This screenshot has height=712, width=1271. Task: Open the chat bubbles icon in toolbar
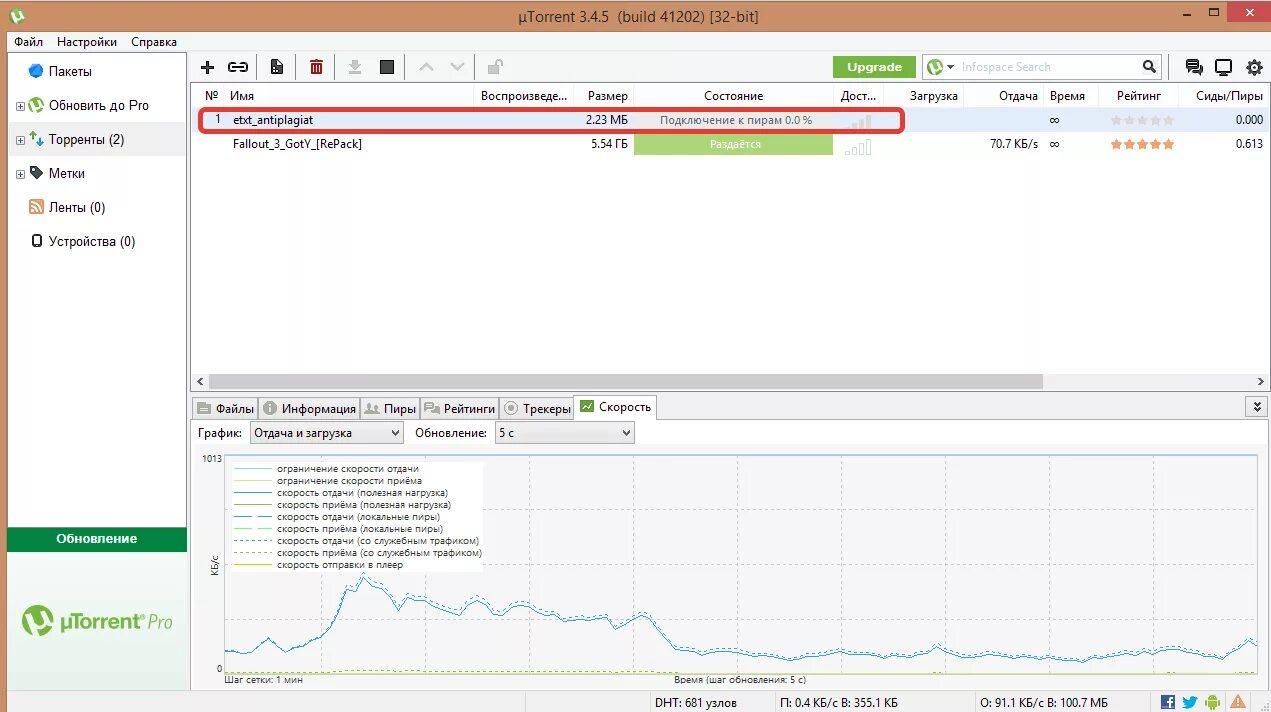[x=1193, y=67]
